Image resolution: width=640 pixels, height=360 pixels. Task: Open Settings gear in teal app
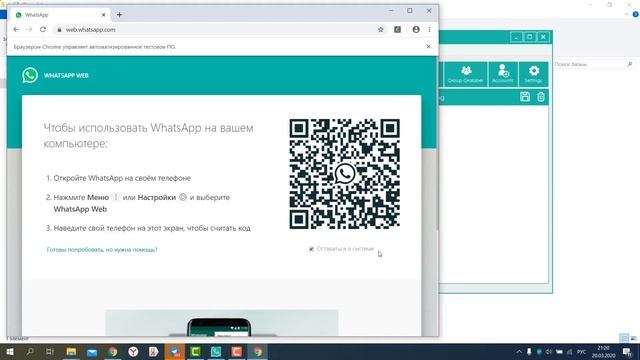pyautogui.click(x=533, y=74)
